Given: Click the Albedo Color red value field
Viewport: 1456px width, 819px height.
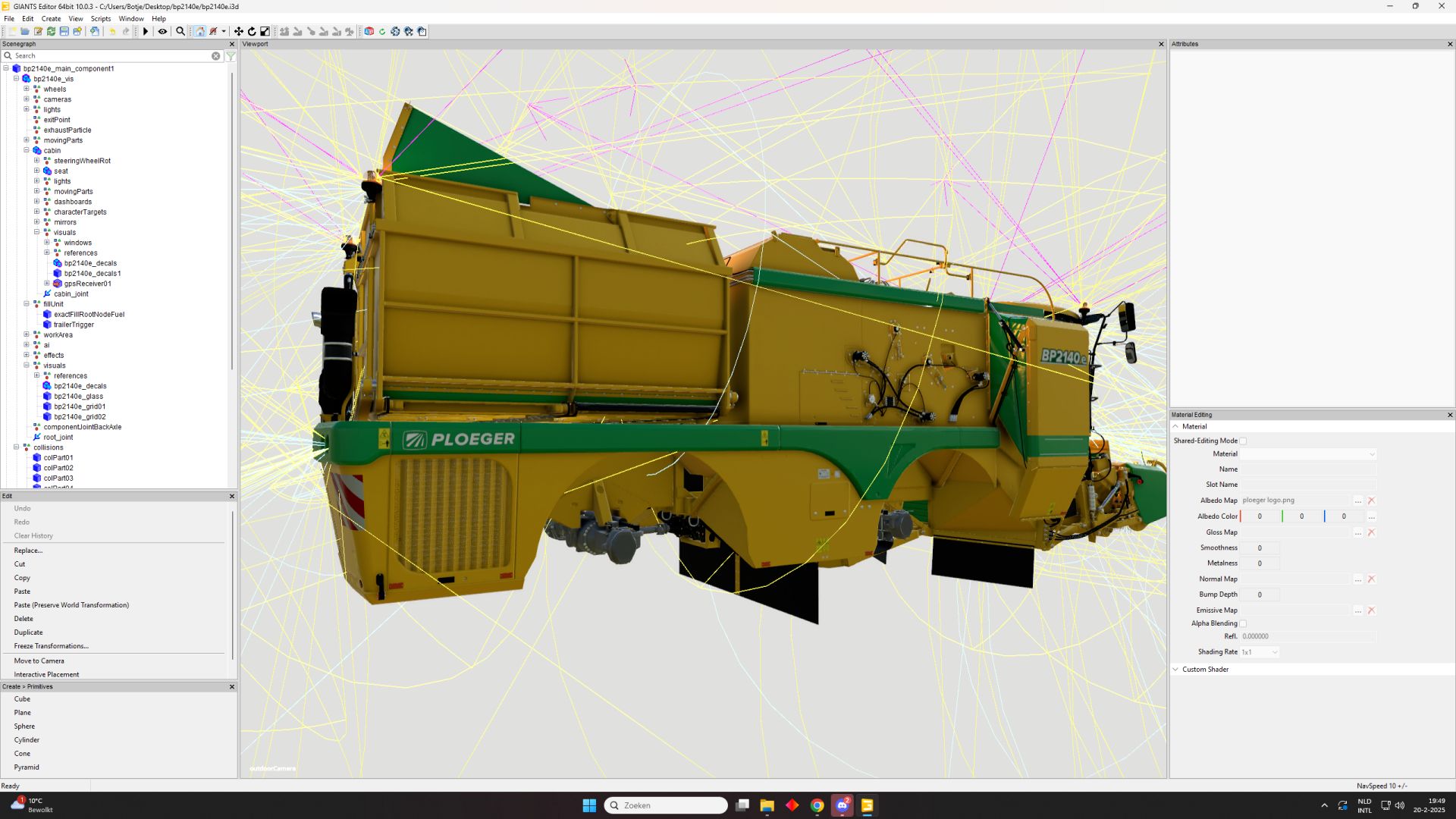Looking at the screenshot, I should [1260, 516].
